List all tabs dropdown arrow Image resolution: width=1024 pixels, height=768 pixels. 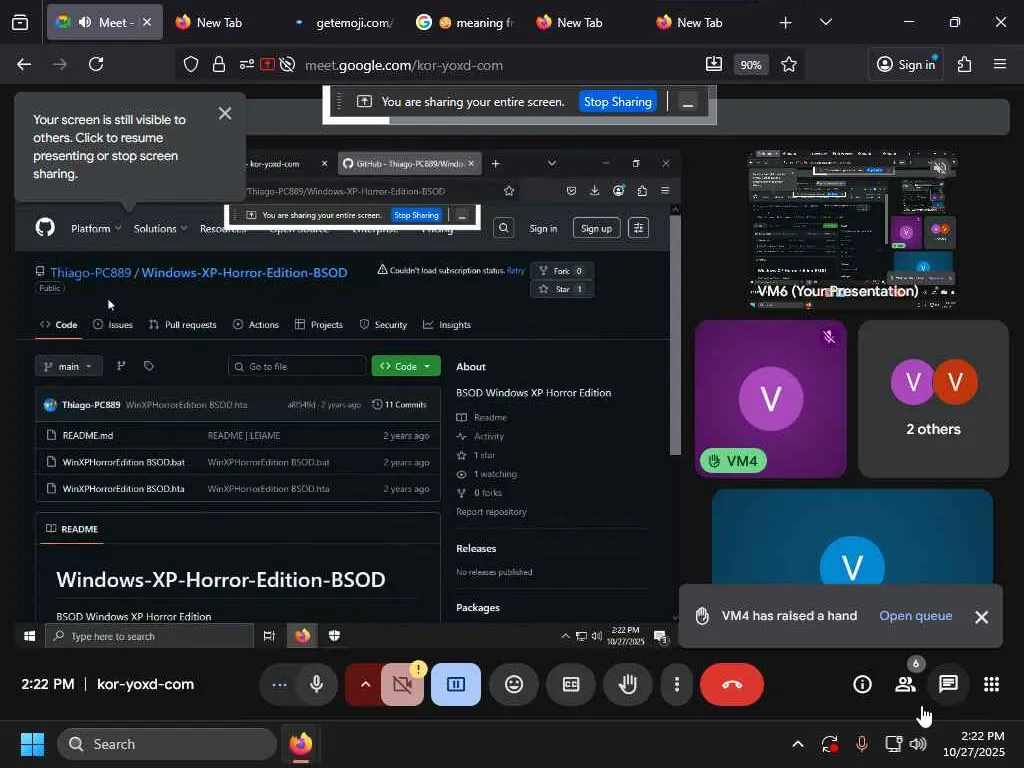825,22
